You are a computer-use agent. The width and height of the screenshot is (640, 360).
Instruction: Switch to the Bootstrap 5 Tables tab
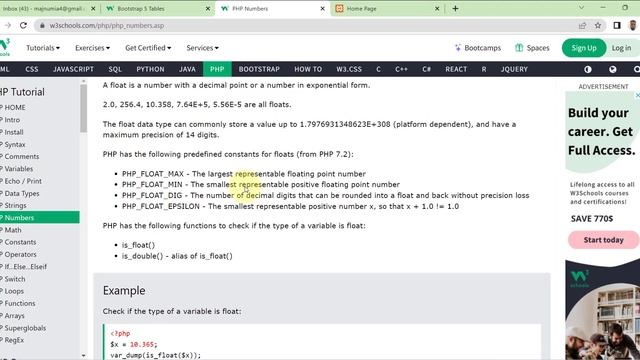[x=157, y=9]
